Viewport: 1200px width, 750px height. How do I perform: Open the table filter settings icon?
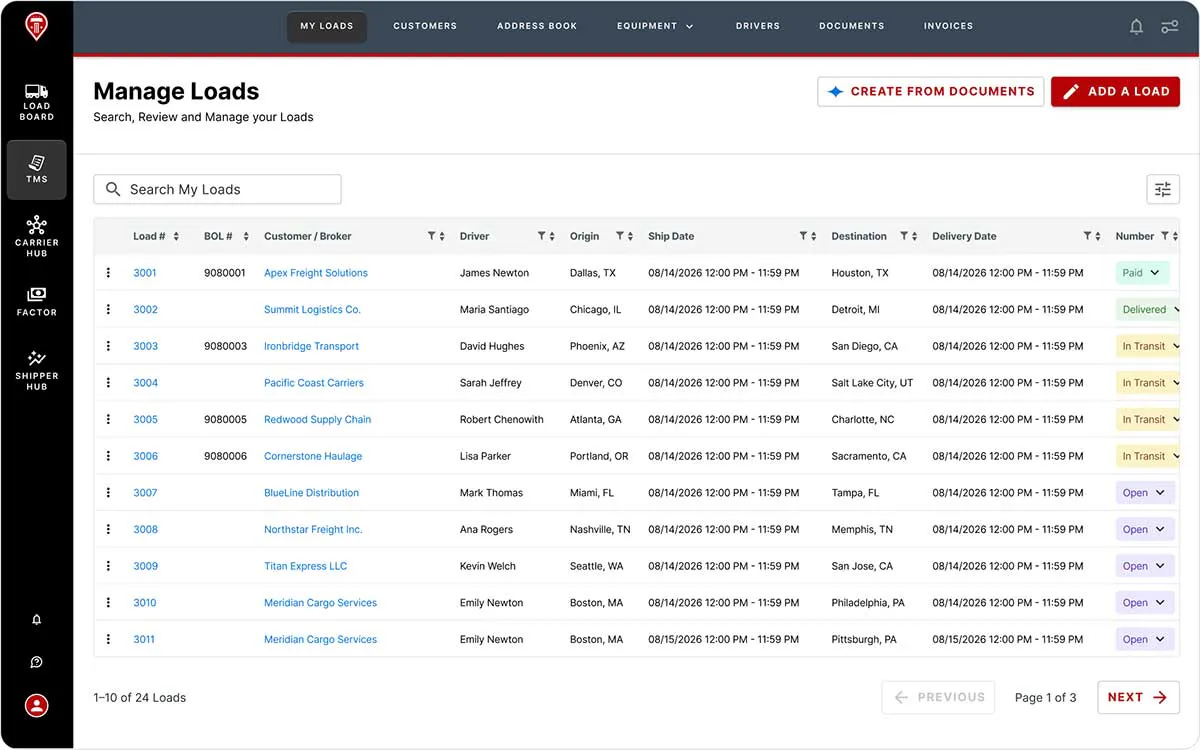tap(1163, 189)
